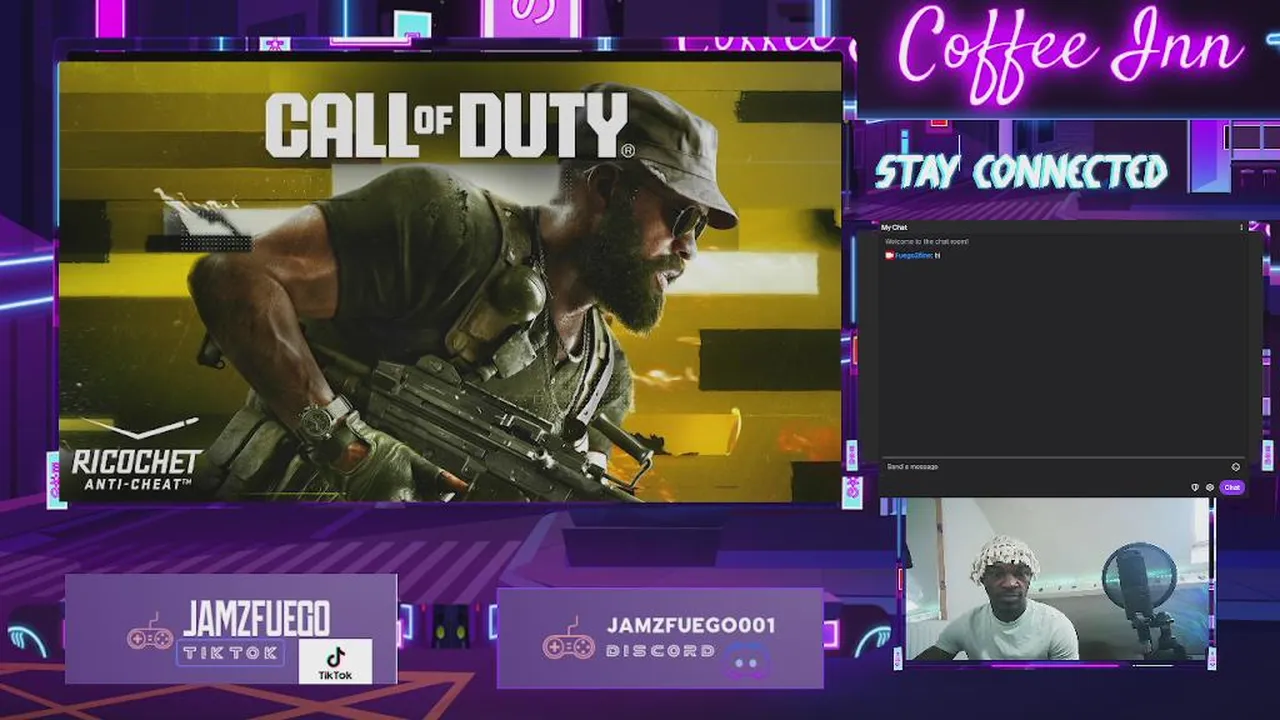The height and width of the screenshot is (720, 1280).
Task: Click the RICOCHET Anti-Cheat logo
Action: point(136,456)
